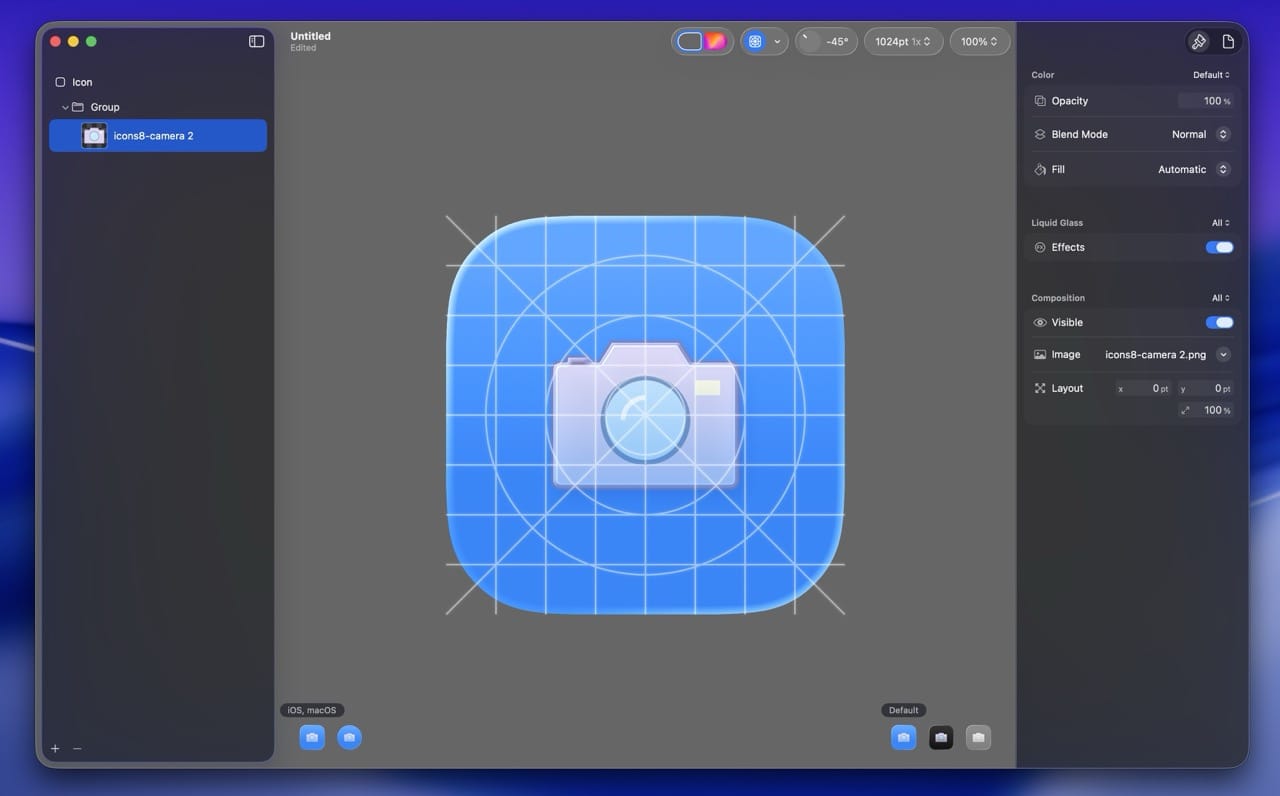Select the colorful gradient background option
1280x796 pixels.
[x=716, y=41]
